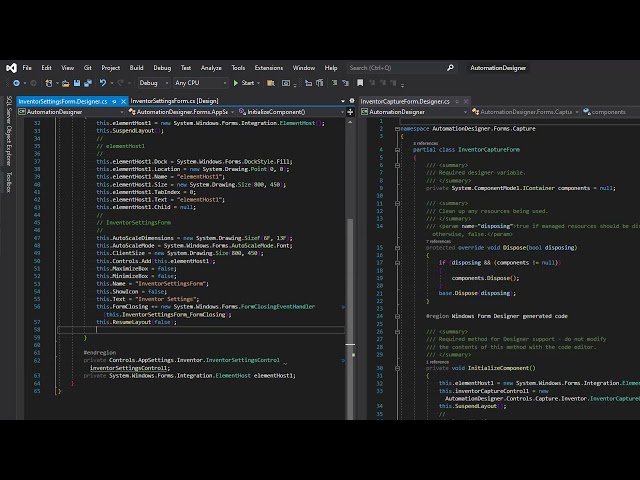Click the pin icon on InventorSettingsForm.Designer.cs tab
Viewport: 640px width, 480px height.
(114, 101)
